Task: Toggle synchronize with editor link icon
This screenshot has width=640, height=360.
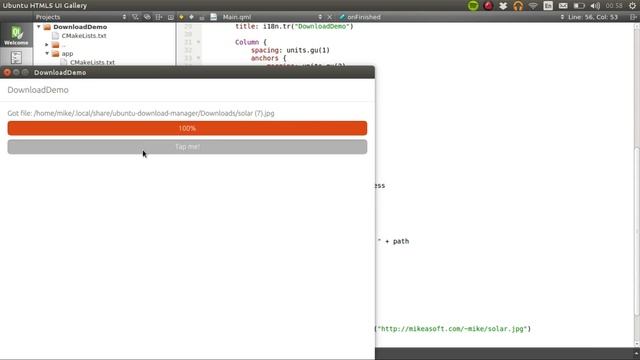Action: (147, 17)
